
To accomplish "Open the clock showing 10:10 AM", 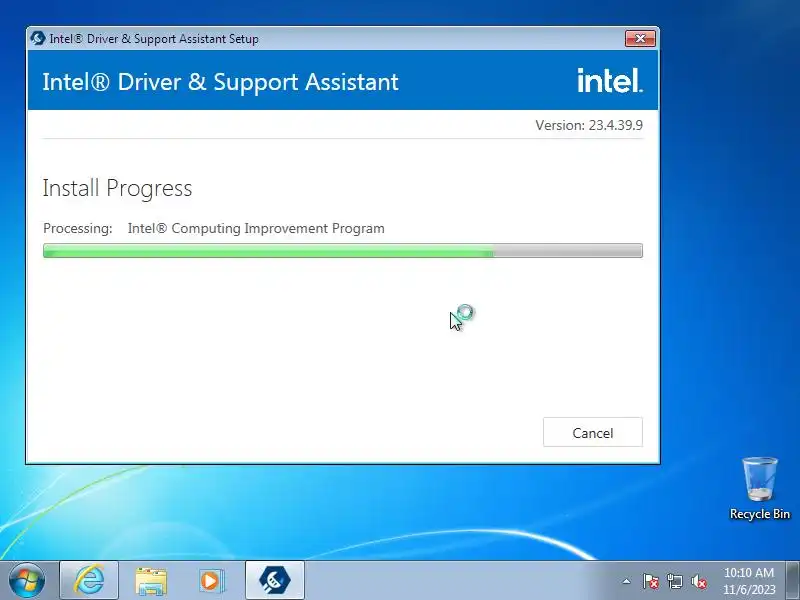I will tap(748, 581).
